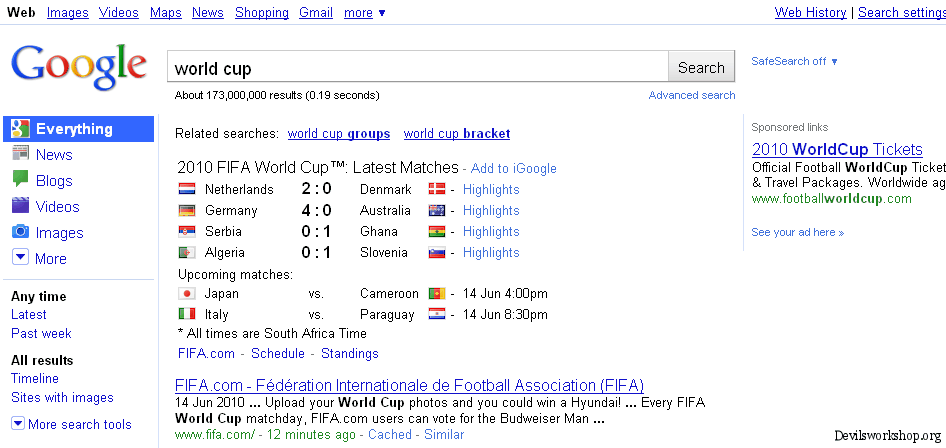Screen dimensions: 946x448
Task: Click the Germany flag icon
Action: coord(187,210)
